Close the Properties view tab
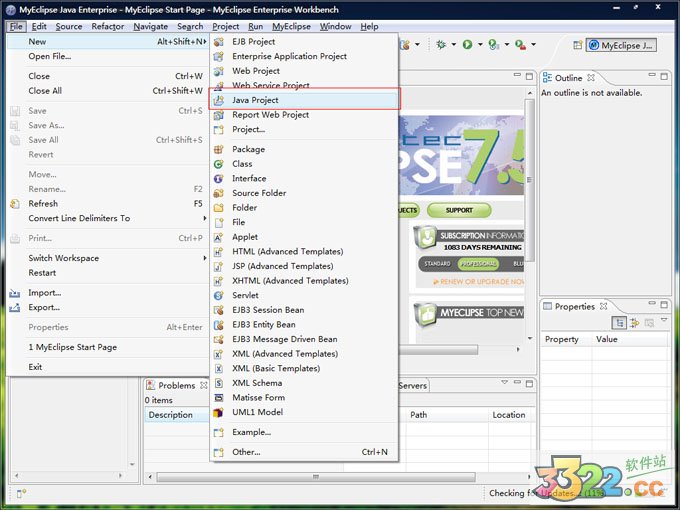 [603, 306]
